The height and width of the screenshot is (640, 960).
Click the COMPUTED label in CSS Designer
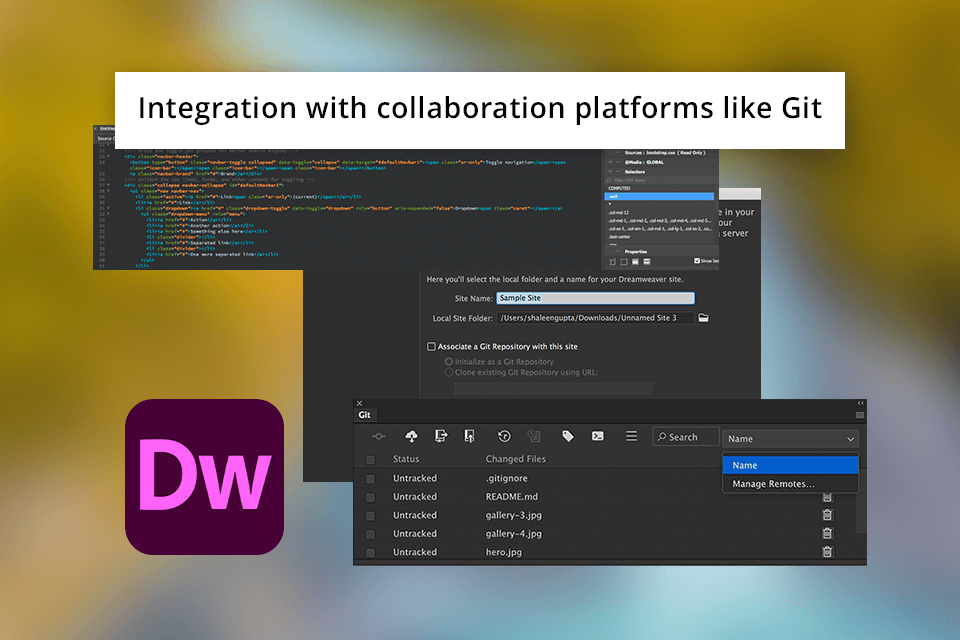[619, 189]
